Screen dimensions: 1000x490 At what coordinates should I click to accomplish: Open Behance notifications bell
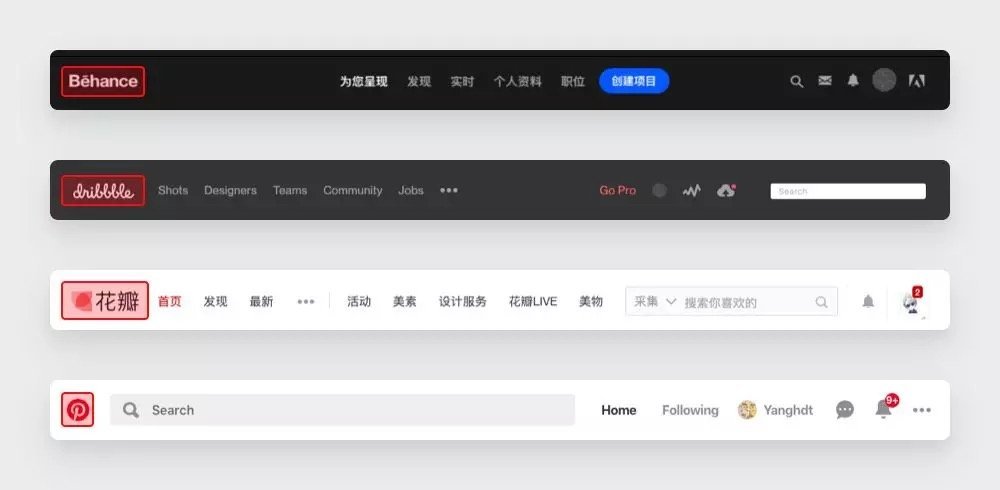pos(853,80)
